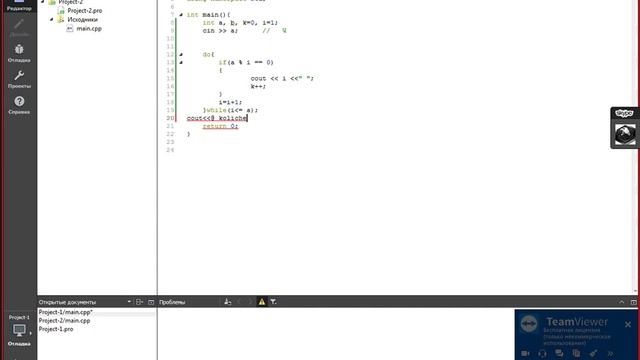Close the Открытые документы side panel

tap(151, 302)
